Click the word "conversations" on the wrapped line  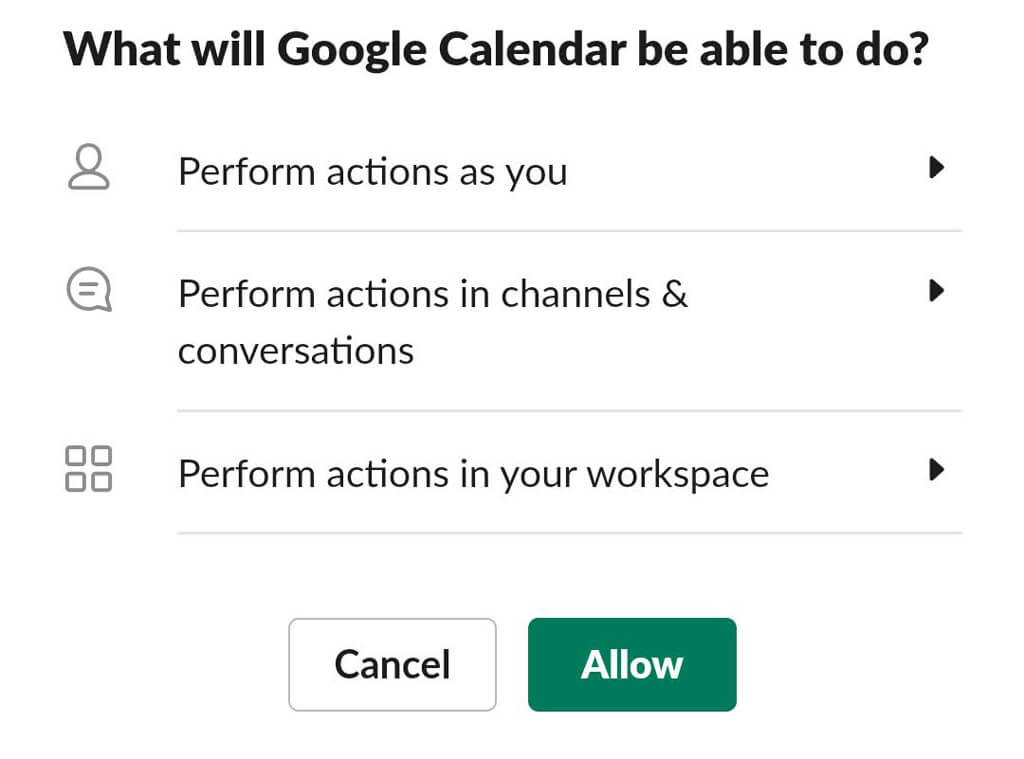(295, 351)
